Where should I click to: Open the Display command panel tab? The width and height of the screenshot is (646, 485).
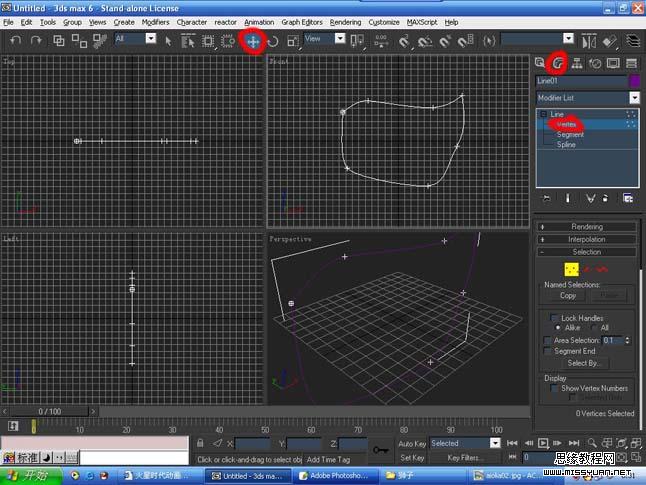(x=613, y=63)
